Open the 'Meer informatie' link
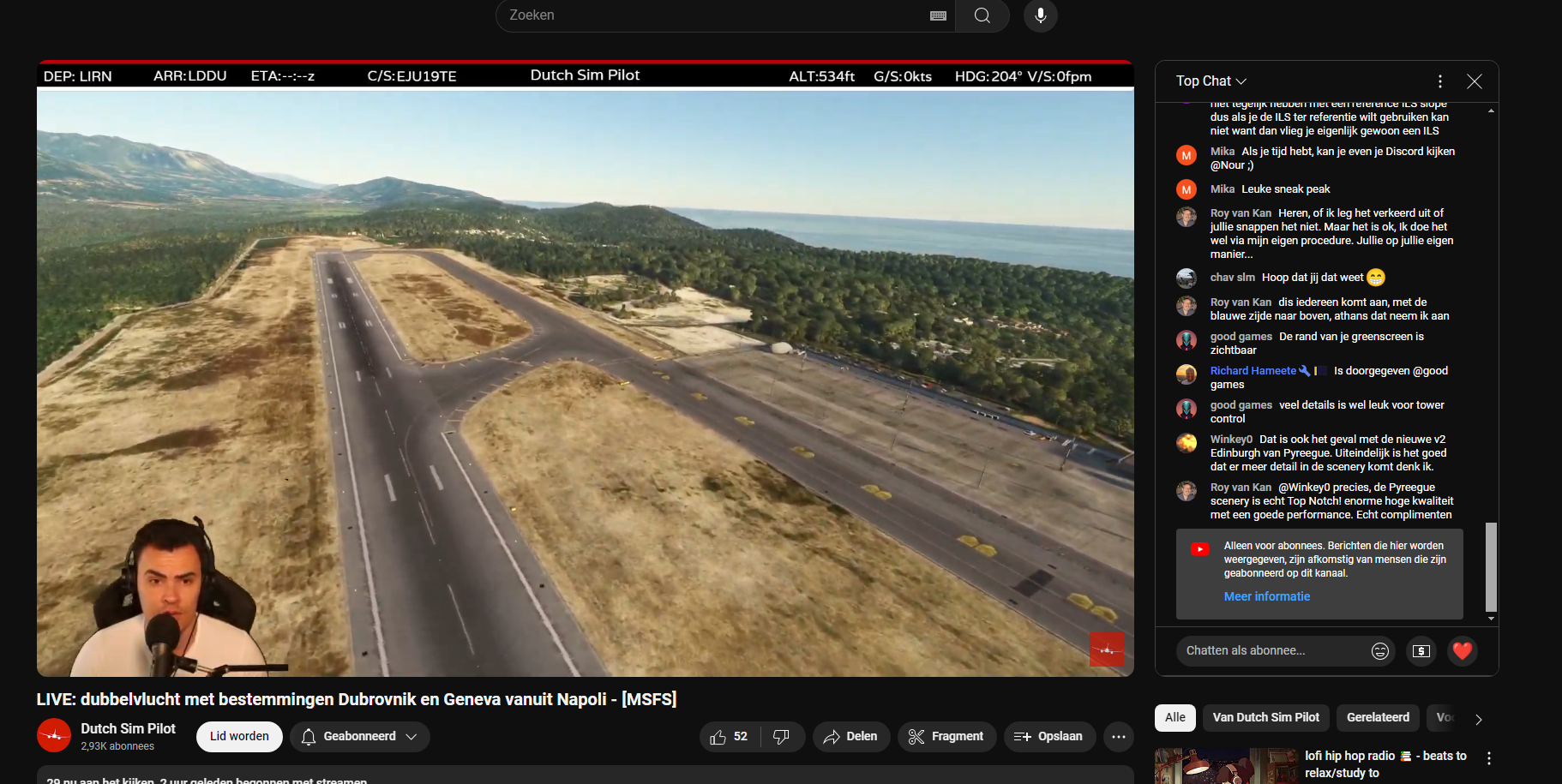This screenshot has width=1562, height=784. coord(1266,597)
